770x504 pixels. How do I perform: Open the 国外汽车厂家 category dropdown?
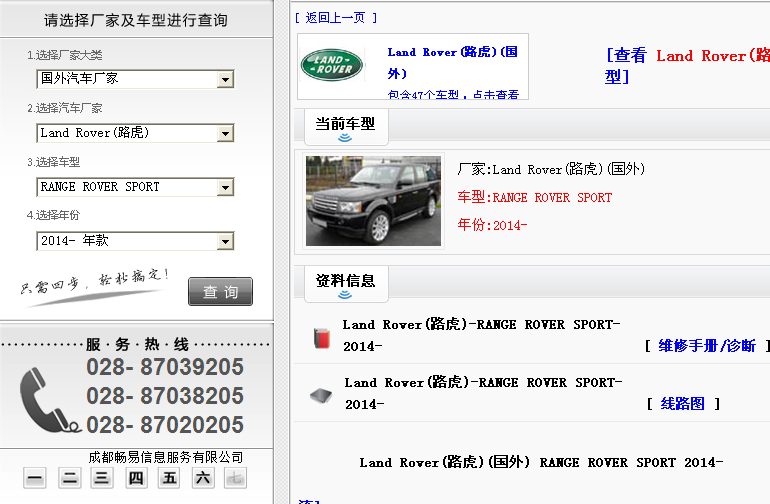pos(135,79)
